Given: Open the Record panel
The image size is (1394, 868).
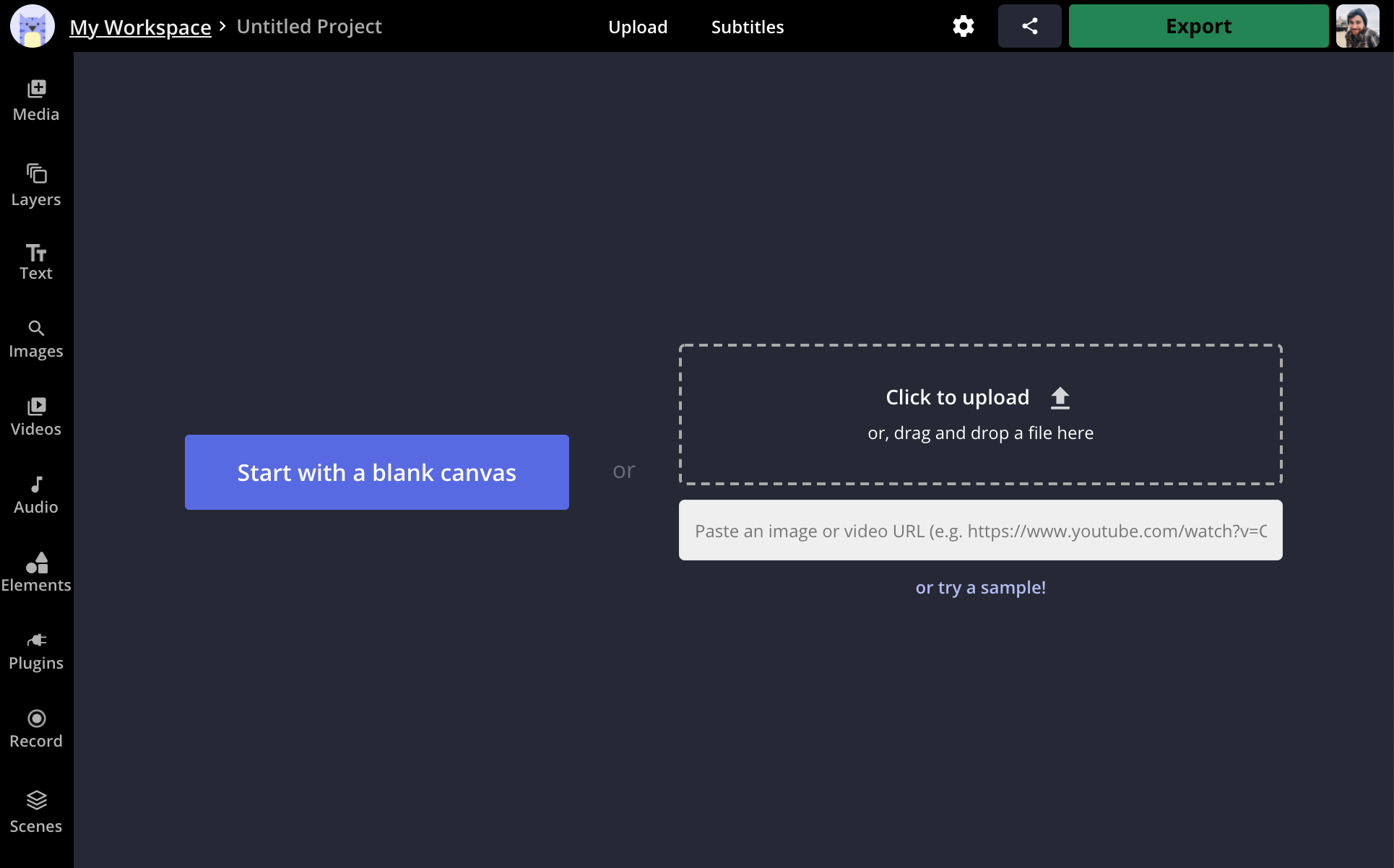Looking at the screenshot, I should point(36,728).
